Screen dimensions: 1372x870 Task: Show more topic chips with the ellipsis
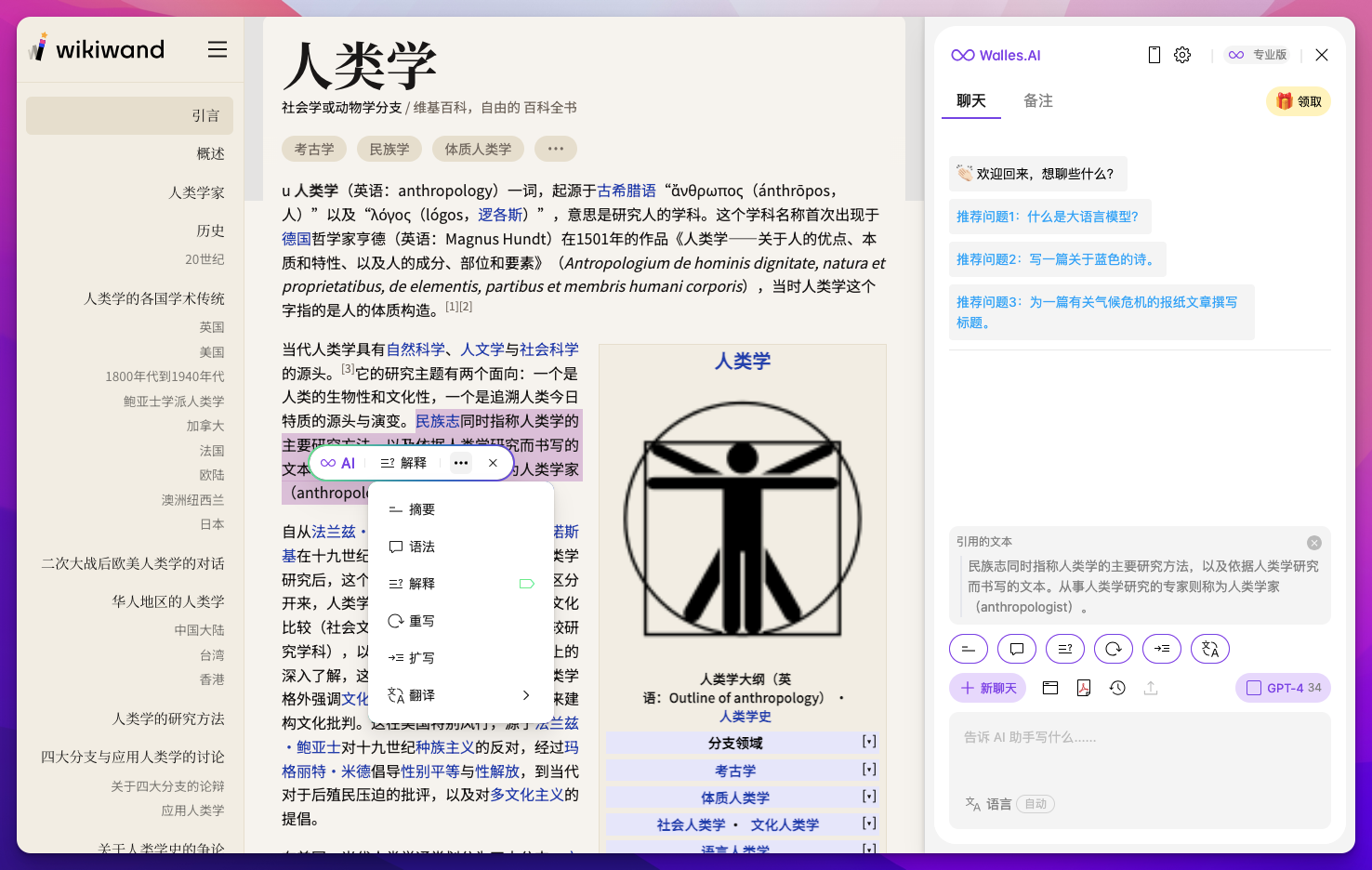556,149
